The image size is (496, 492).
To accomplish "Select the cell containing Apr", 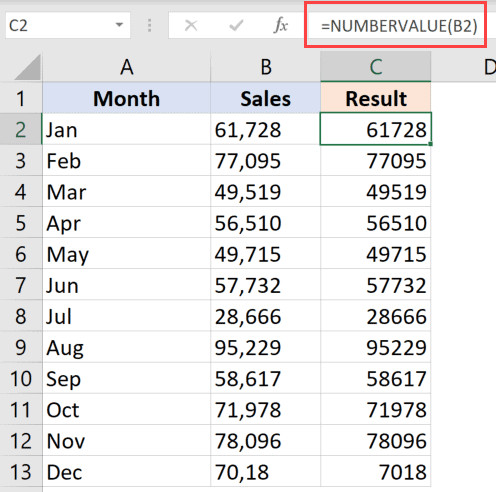I will pos(127,223).
